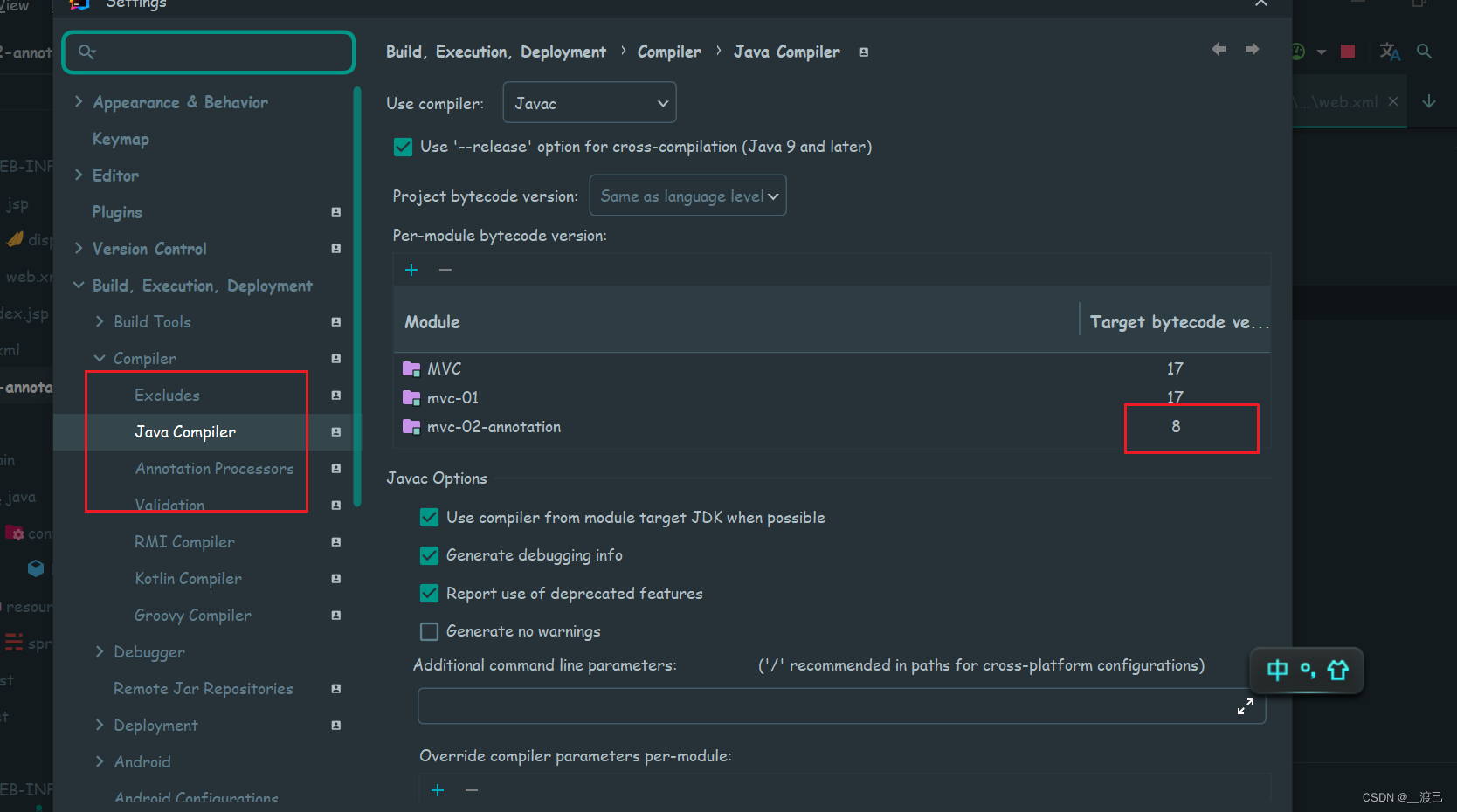Image resolution: width=1457 pixels, height=812 pixels.
Task: Open the Use compiler Javac dropdown
Action: pyautogui.click(x=590, y=103)
